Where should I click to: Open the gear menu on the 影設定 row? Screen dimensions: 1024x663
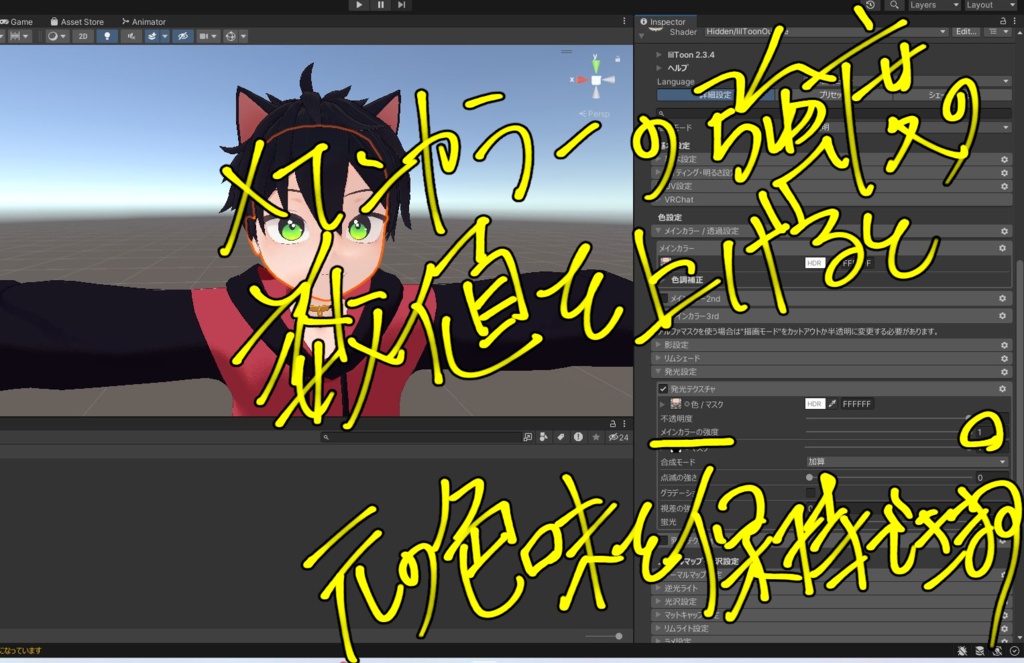tap(1004, 345)
